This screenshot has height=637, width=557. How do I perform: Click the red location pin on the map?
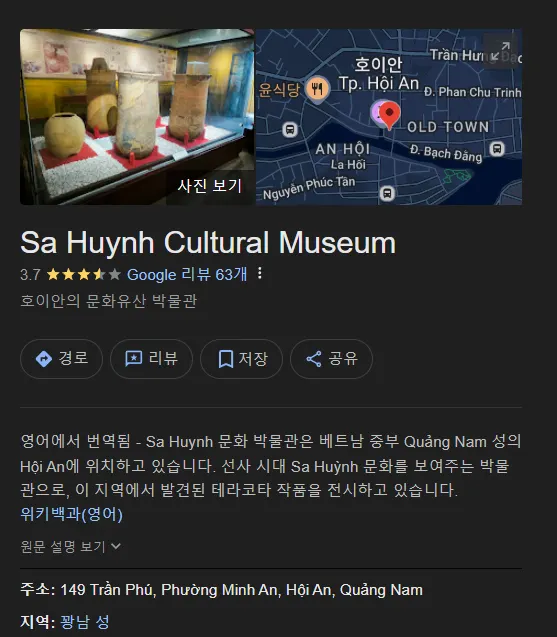[389, 115]
